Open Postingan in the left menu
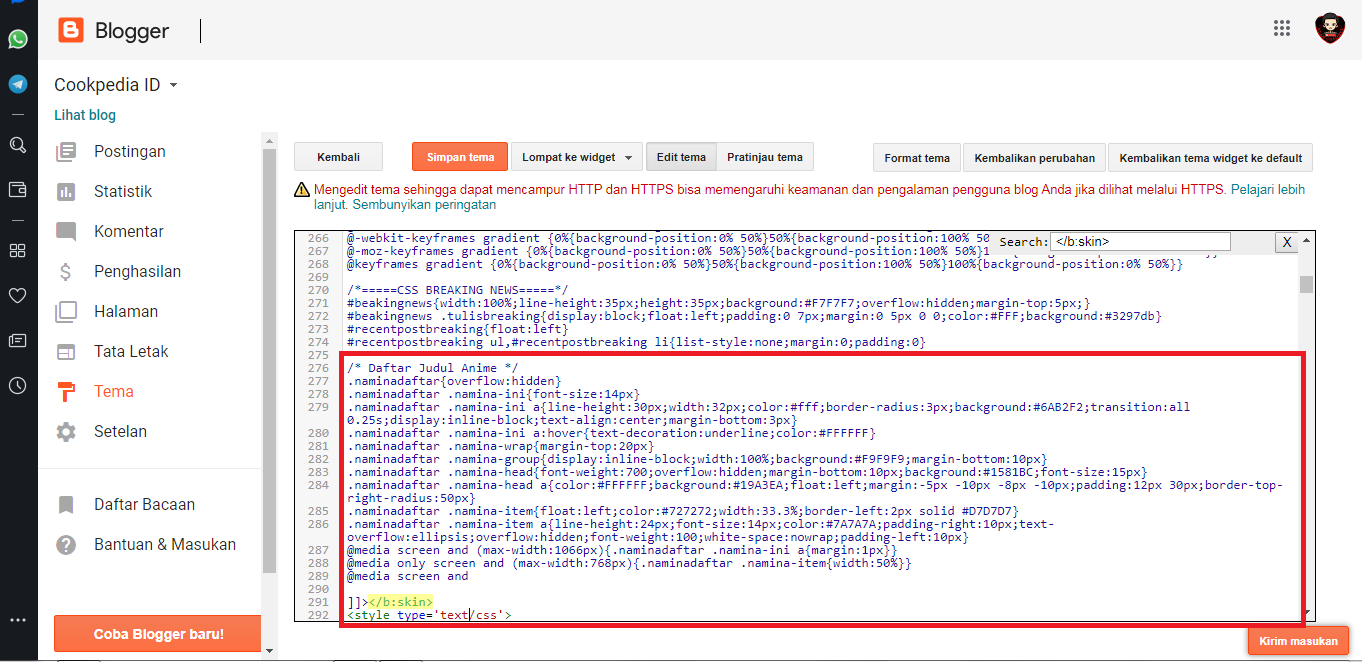Screen dimensions: 1362x664 (x=129, y=152)
